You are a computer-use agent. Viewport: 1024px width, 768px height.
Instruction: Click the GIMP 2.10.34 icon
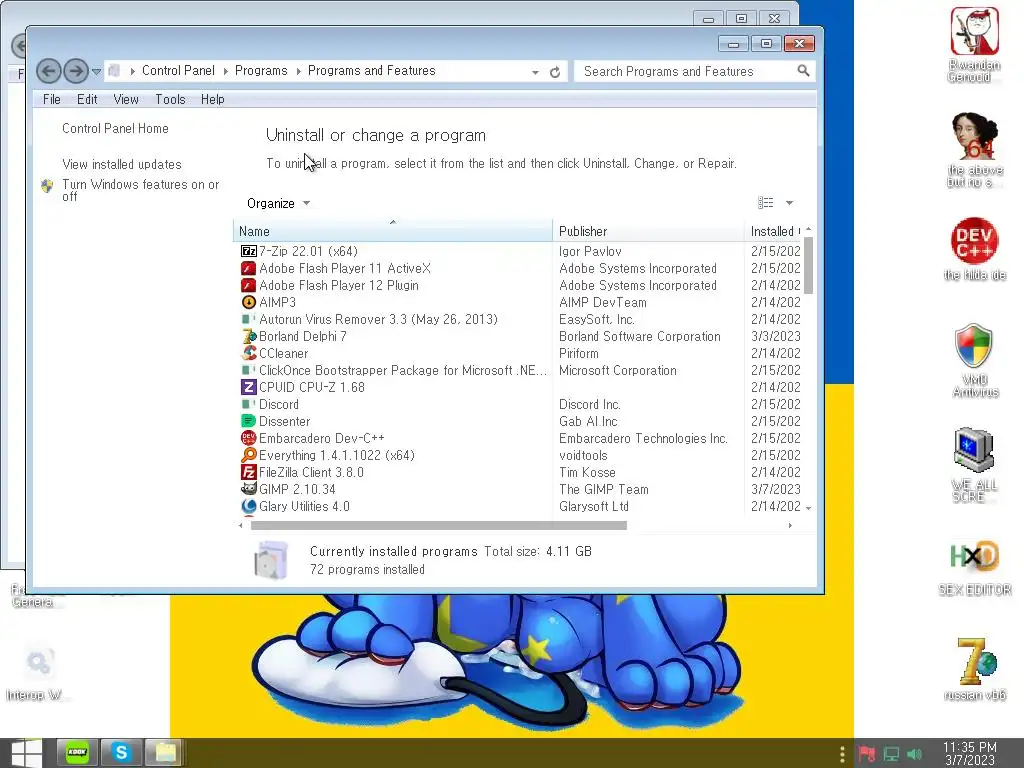click(248, 489)
